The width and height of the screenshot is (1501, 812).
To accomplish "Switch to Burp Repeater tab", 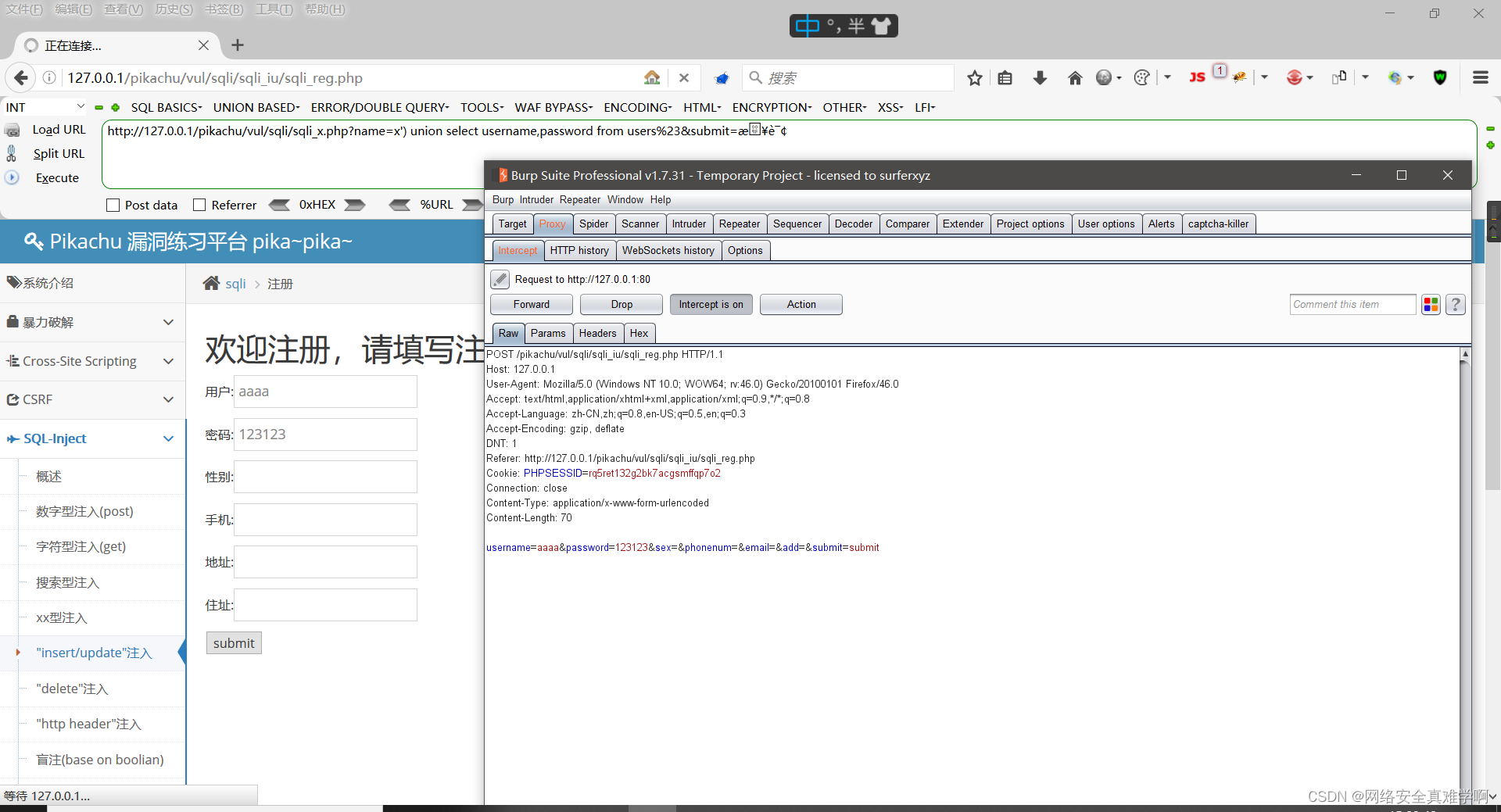I will (x=739, y=224).
